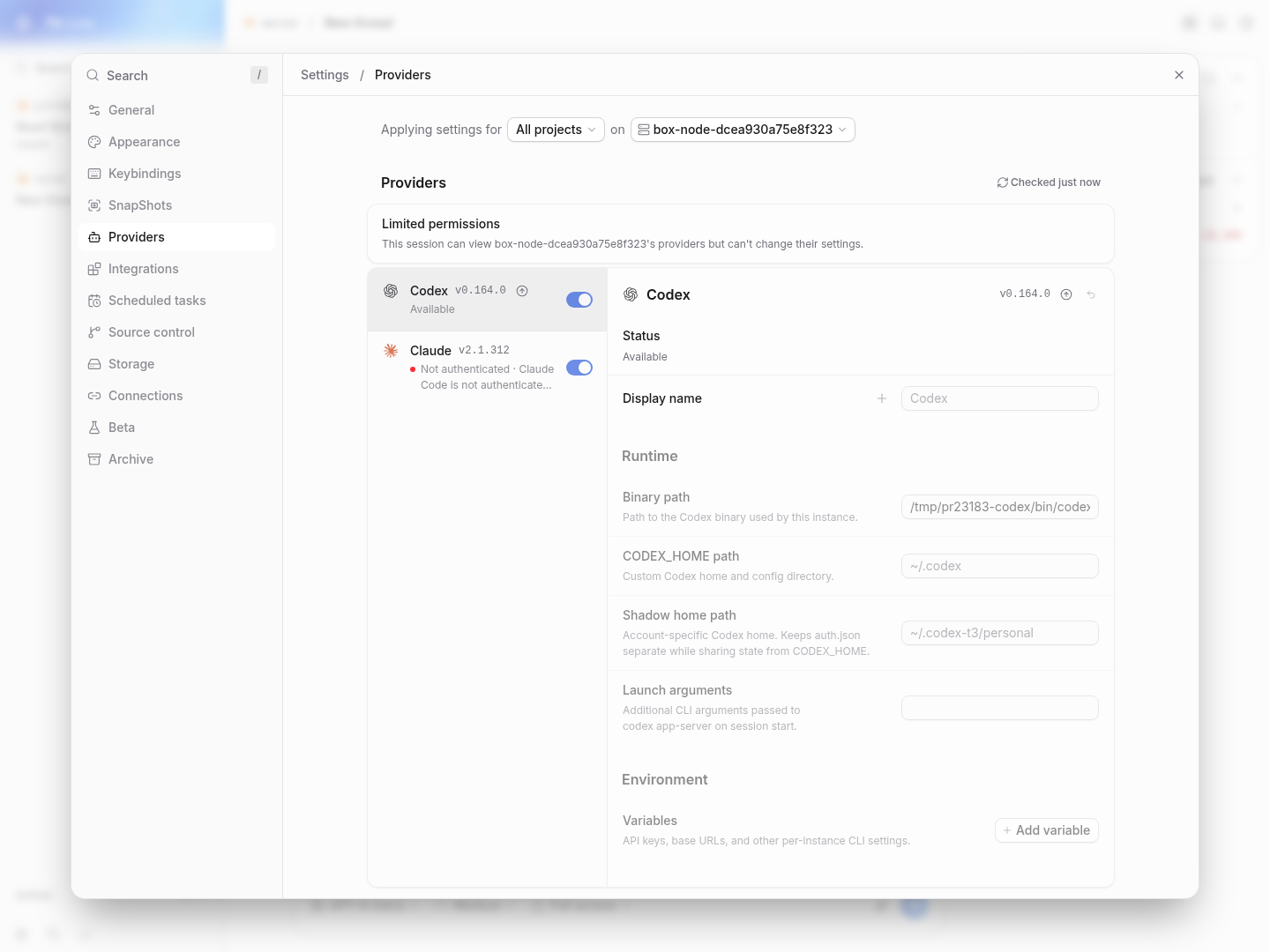Click the 'Limited permissions' heading text
Image resolution: width=1270 pixels, height=952 pixels.
point(441,224)
